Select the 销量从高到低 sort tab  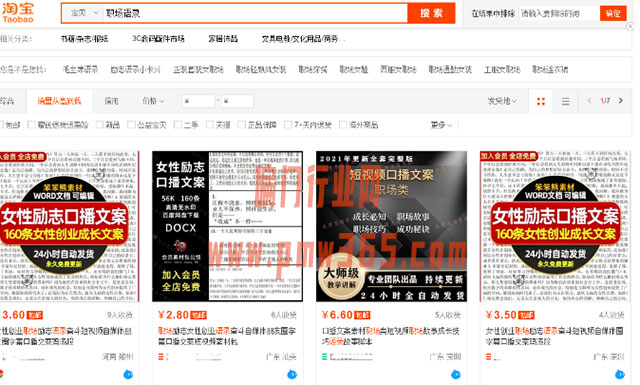click(x=59, y=101)
